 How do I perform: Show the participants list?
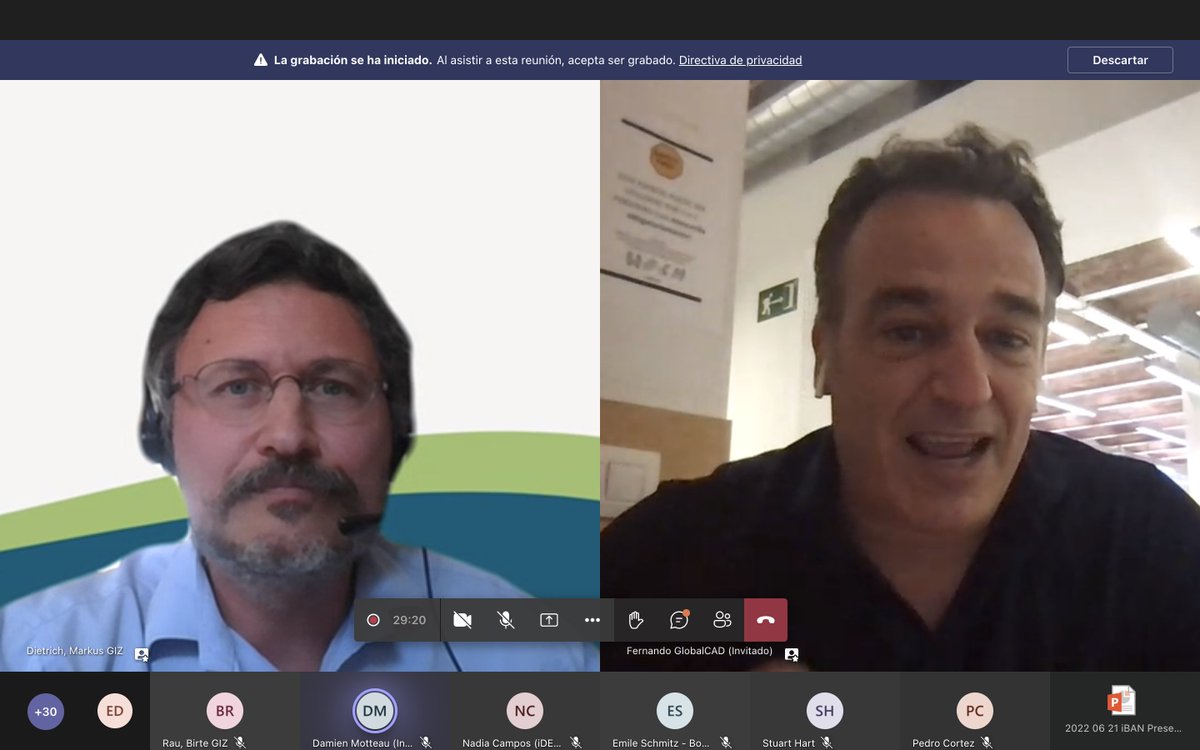(722, 619)
